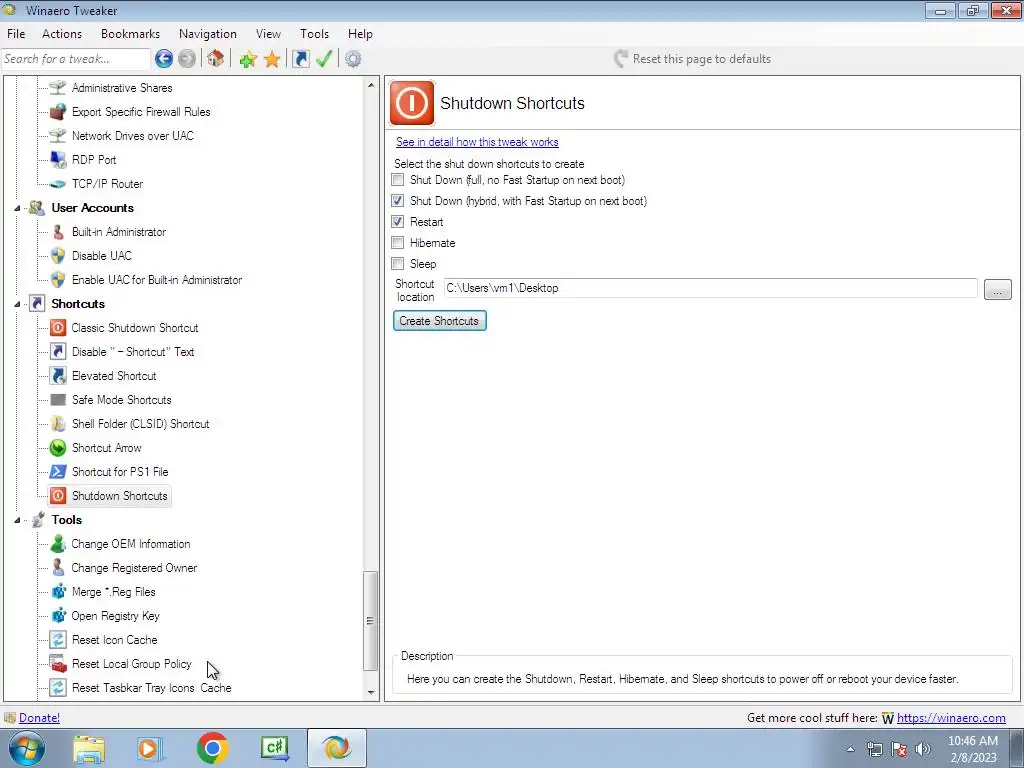Click the RDP Port icon in tree

(x=58, y=159)
